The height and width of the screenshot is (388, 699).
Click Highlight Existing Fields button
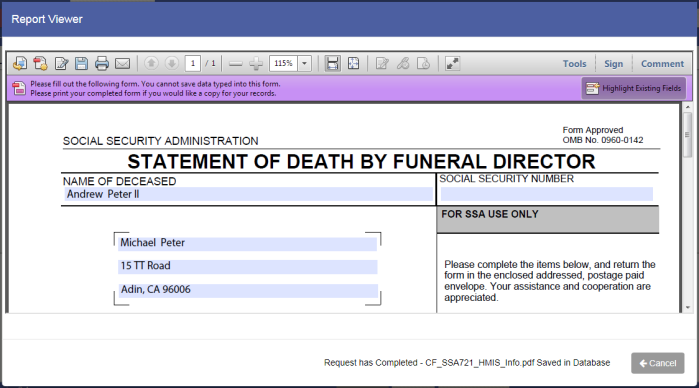(633, 88)
